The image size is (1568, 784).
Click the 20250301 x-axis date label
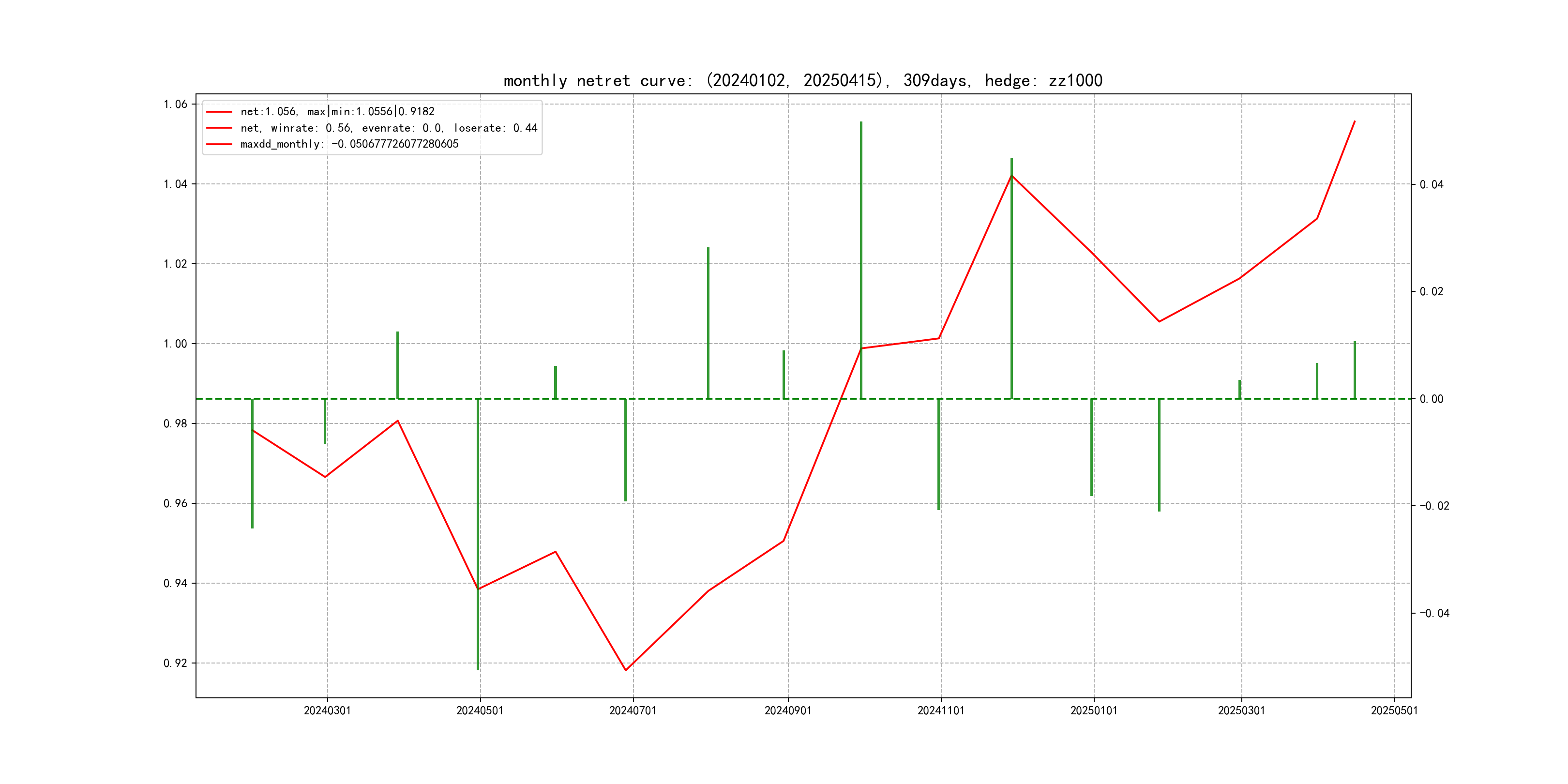[x=1241, y=710]
